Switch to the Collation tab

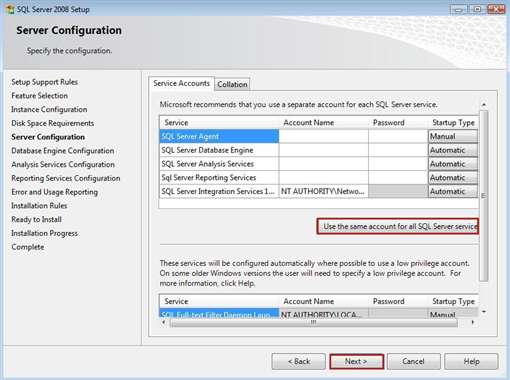pos(232,84)
